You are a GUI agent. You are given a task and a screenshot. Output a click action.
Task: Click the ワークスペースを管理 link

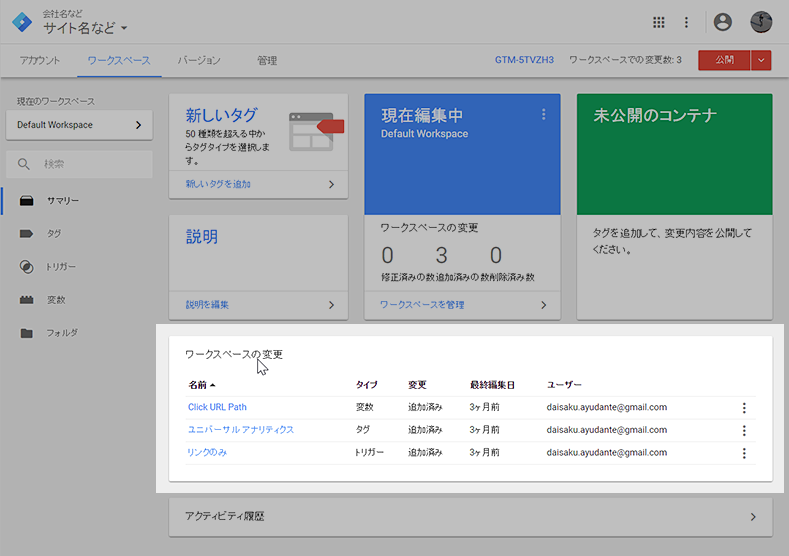(x=422, y=305)
